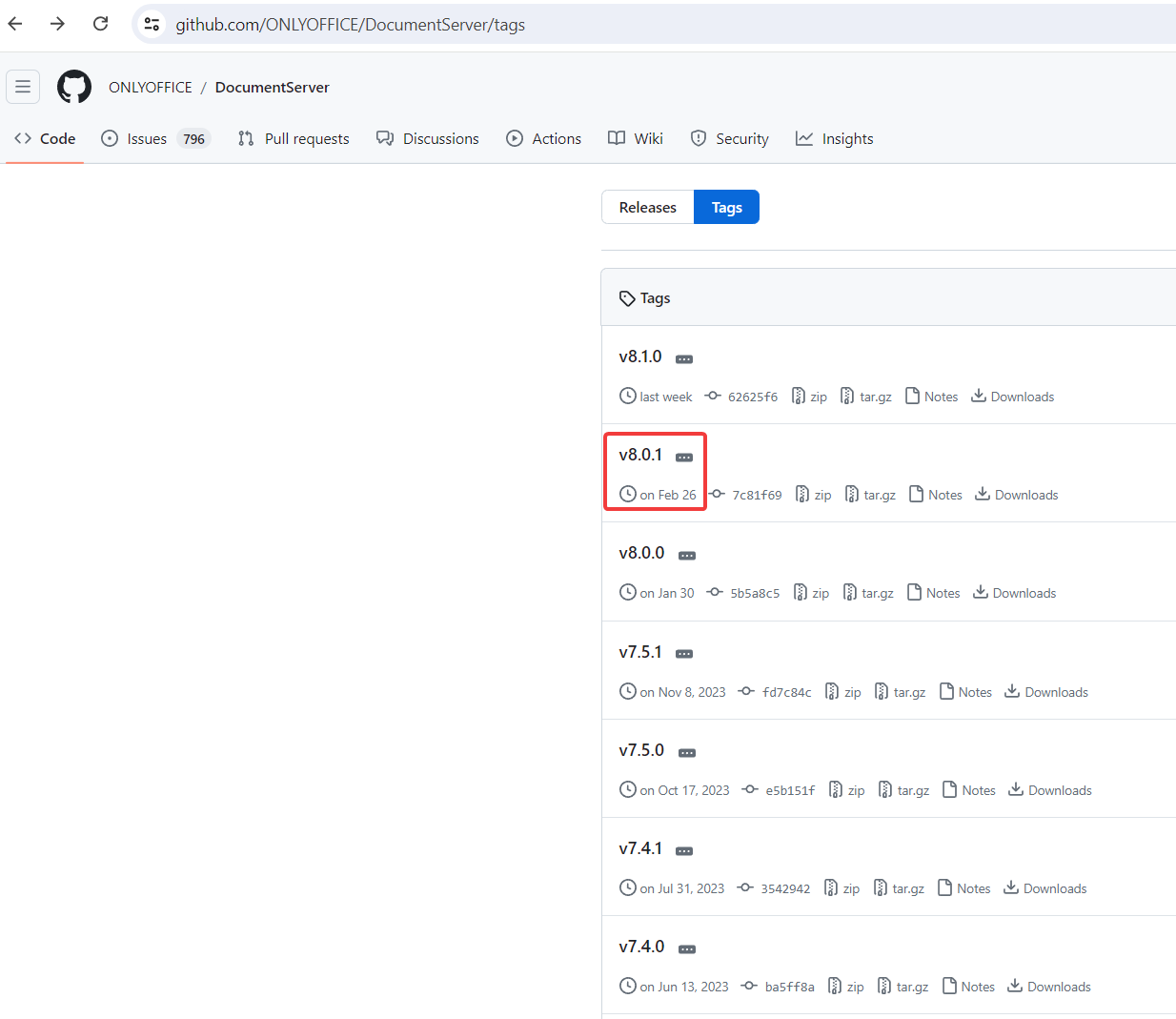Open commit e5b151f
Viewport: 1176px width, 1019px height.
[779, 790]
